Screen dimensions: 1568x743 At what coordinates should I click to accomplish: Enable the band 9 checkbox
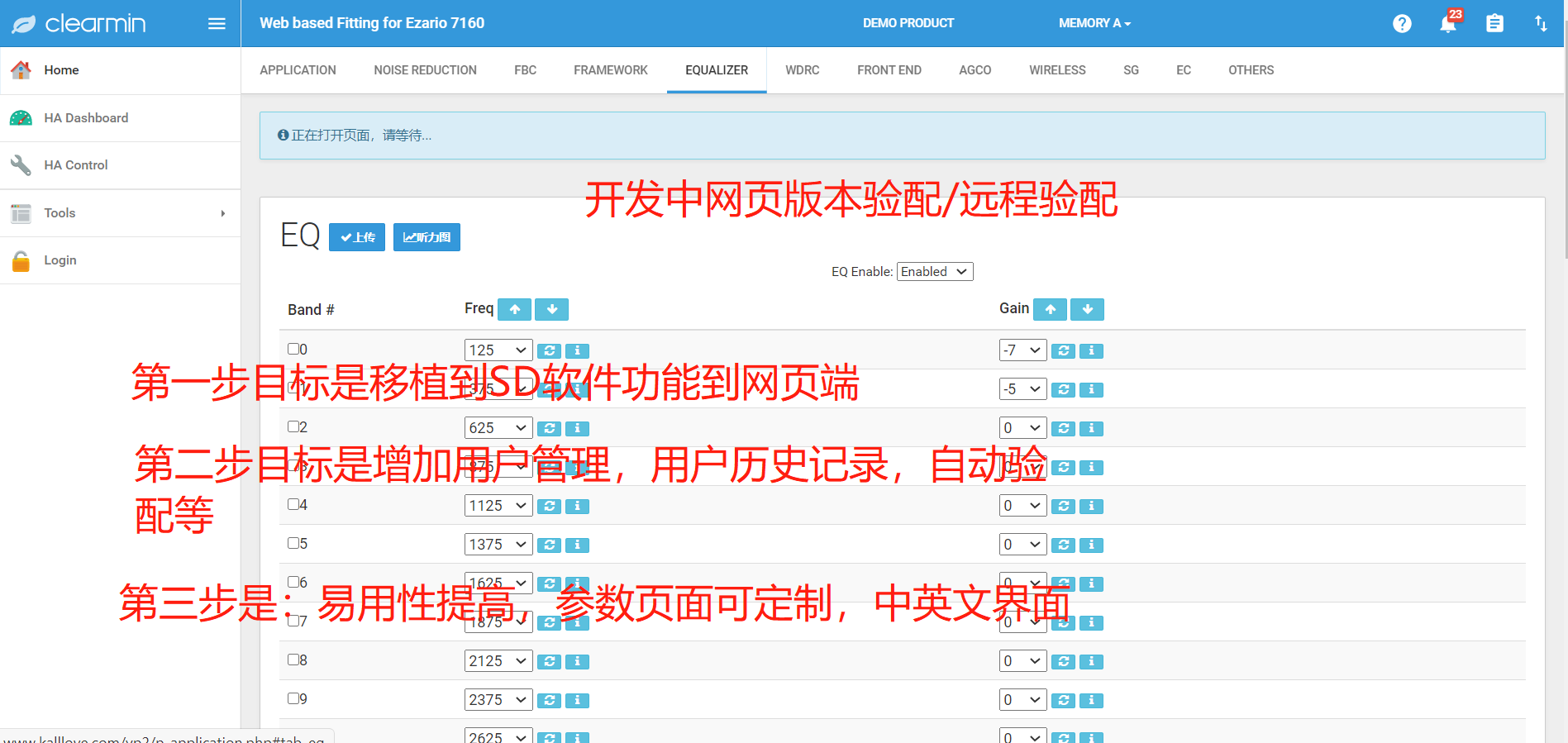[293, 698]
